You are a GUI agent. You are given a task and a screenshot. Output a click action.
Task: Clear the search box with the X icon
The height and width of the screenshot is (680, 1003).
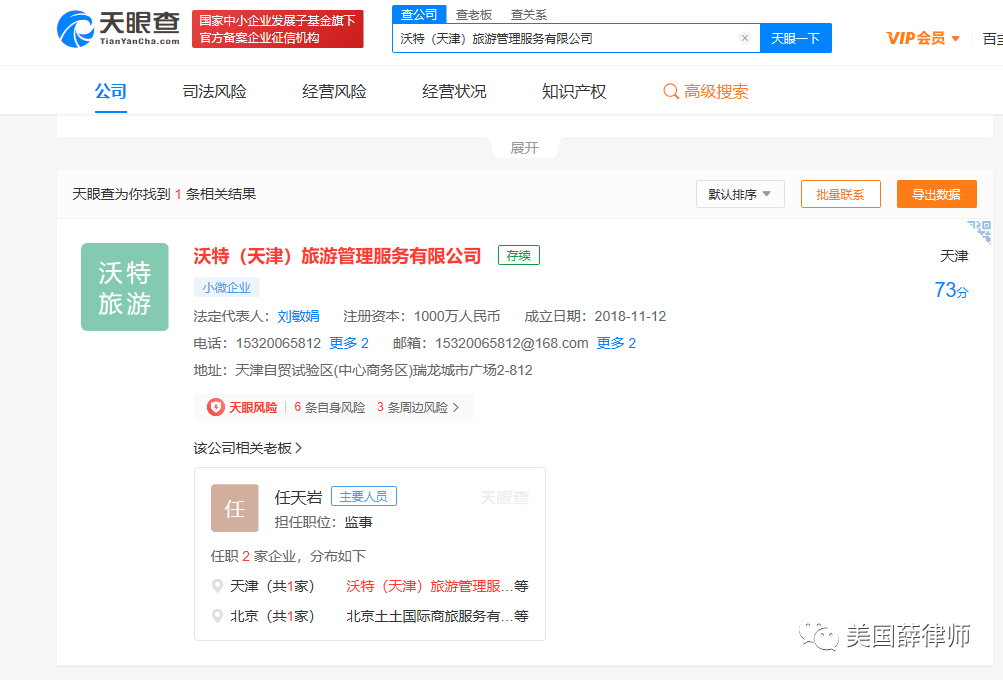click(745, 38)
